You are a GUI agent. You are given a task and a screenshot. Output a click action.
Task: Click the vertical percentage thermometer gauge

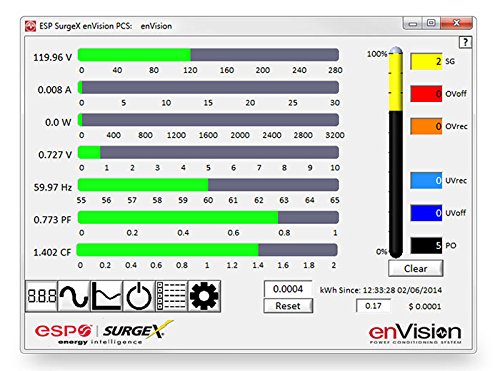click(x=396, y=152)
